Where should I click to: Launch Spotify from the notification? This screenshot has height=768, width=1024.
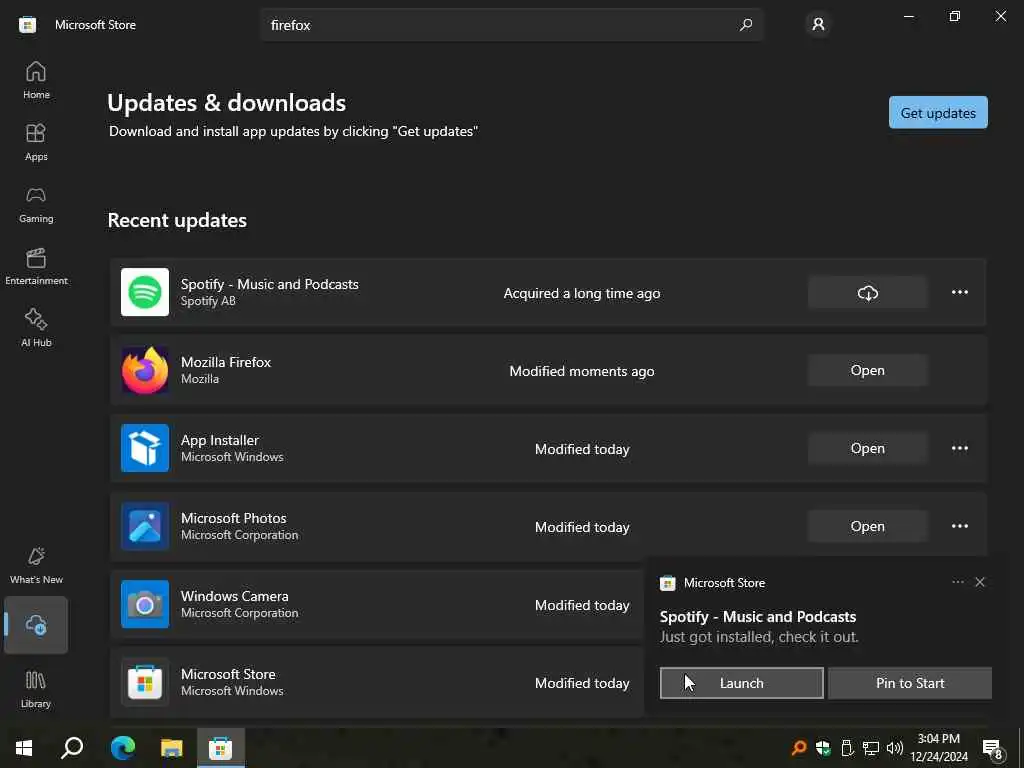click(x=741, y=683)
